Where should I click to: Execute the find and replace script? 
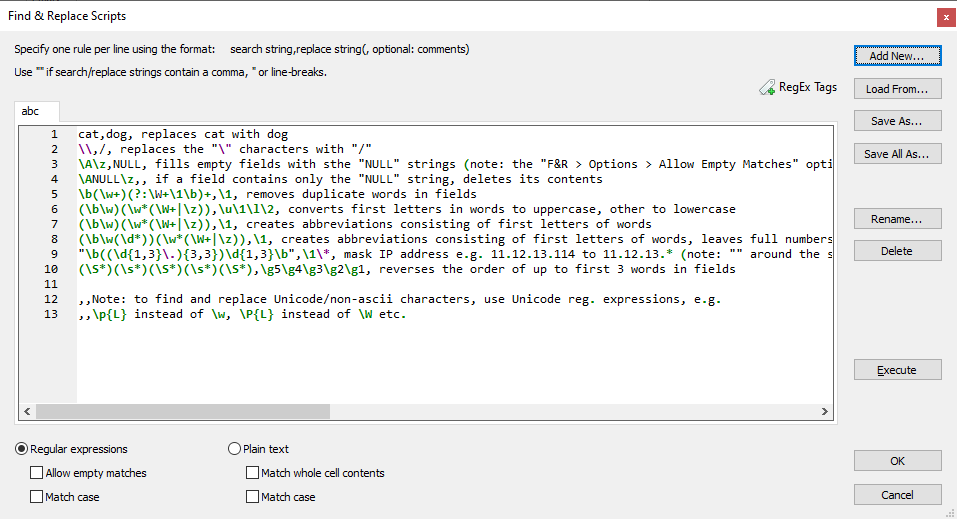point(897,370)
